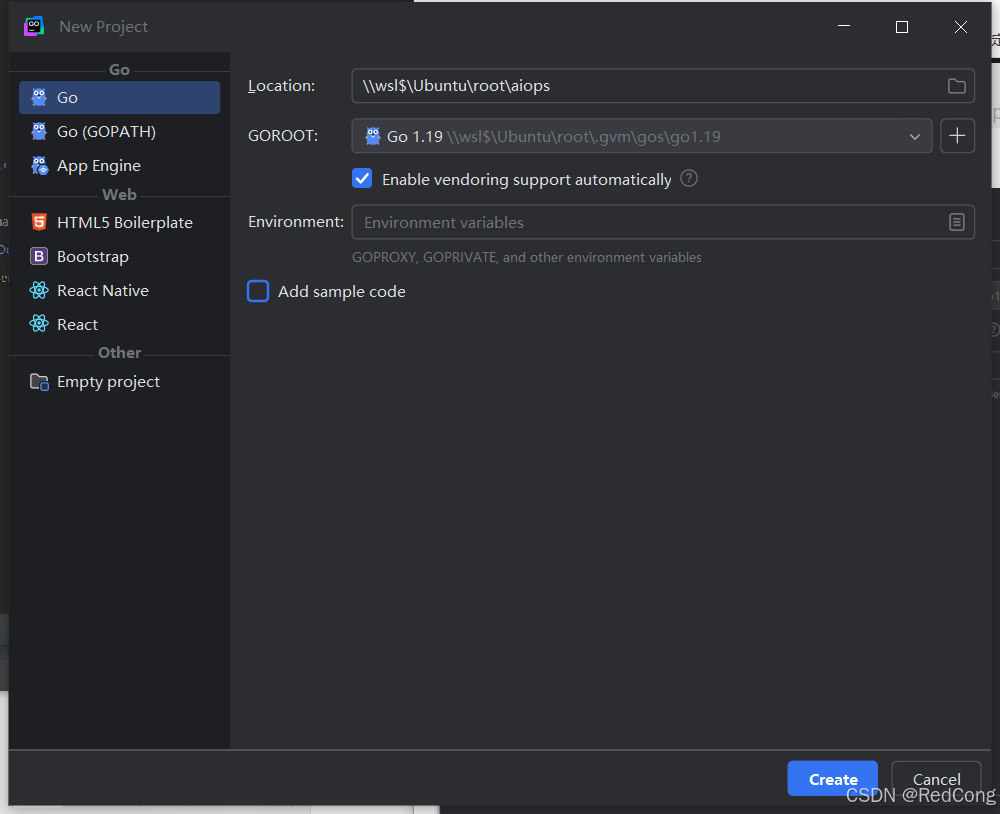Add a new GOROOT SDK with plus button
This screenshot has width=1000, height=814.
(x=957, y=136)
